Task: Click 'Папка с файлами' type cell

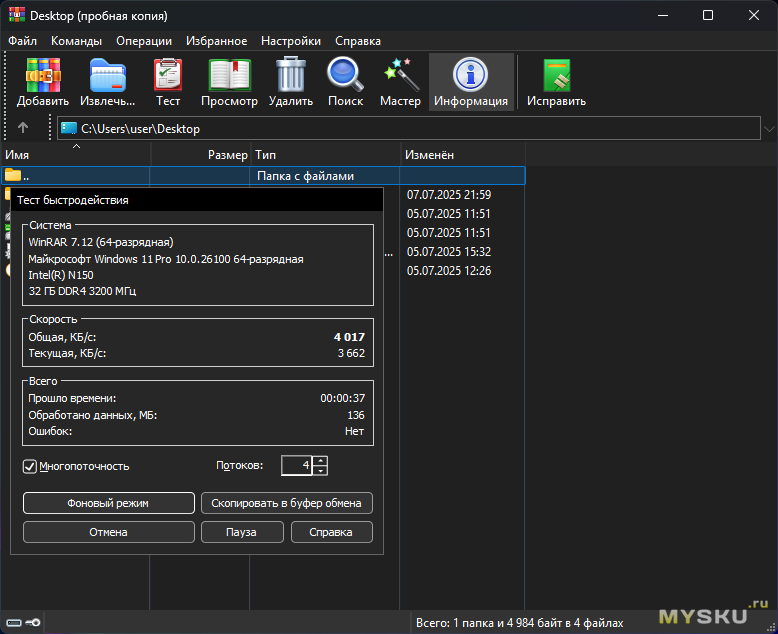Action: (x=305, y=176)
